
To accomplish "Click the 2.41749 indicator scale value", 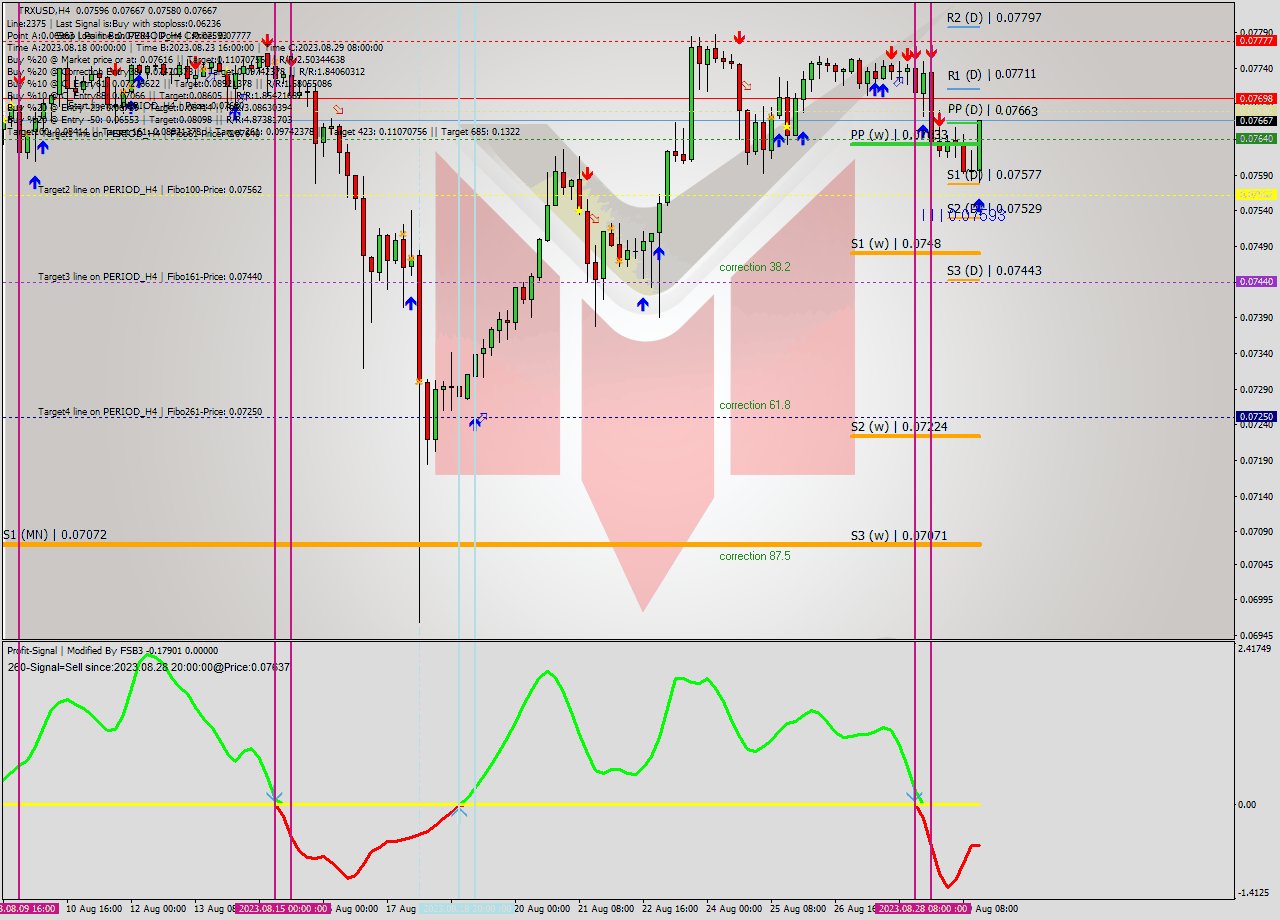I will (x=1257, y=649).
